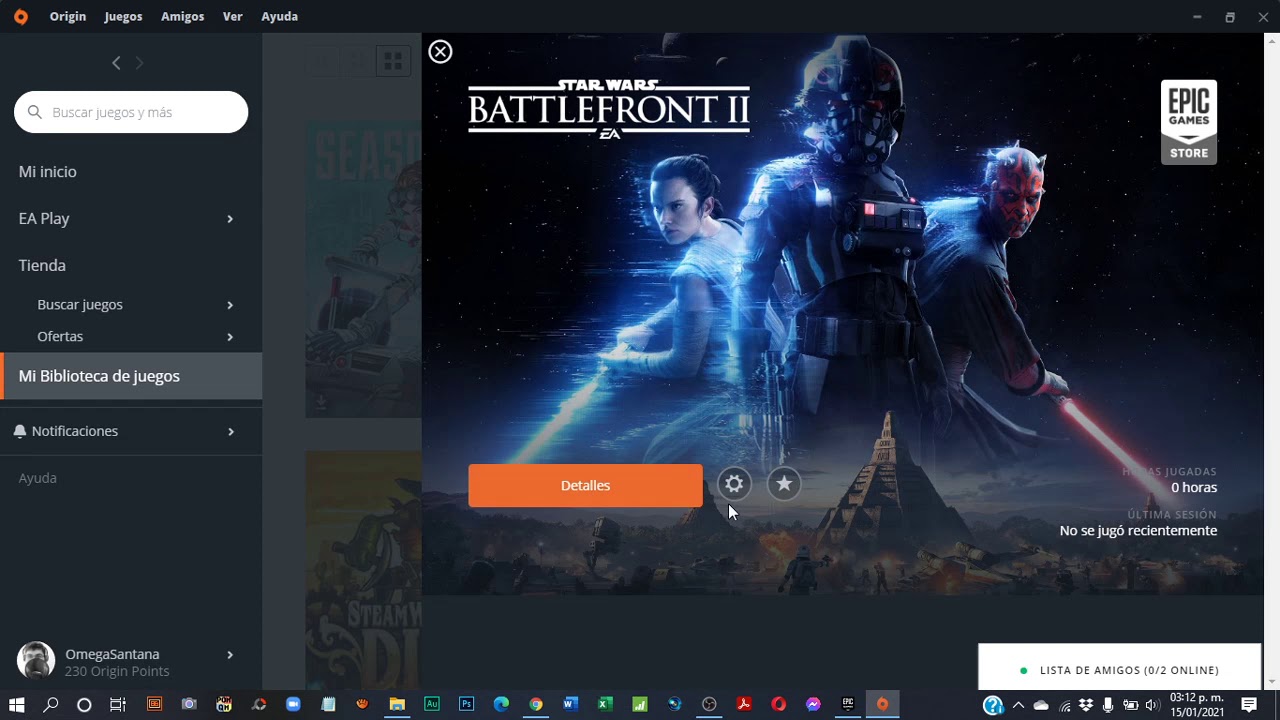
Task: Mark Battlefront II as favorite with star
Action: [x=784, y=484]
